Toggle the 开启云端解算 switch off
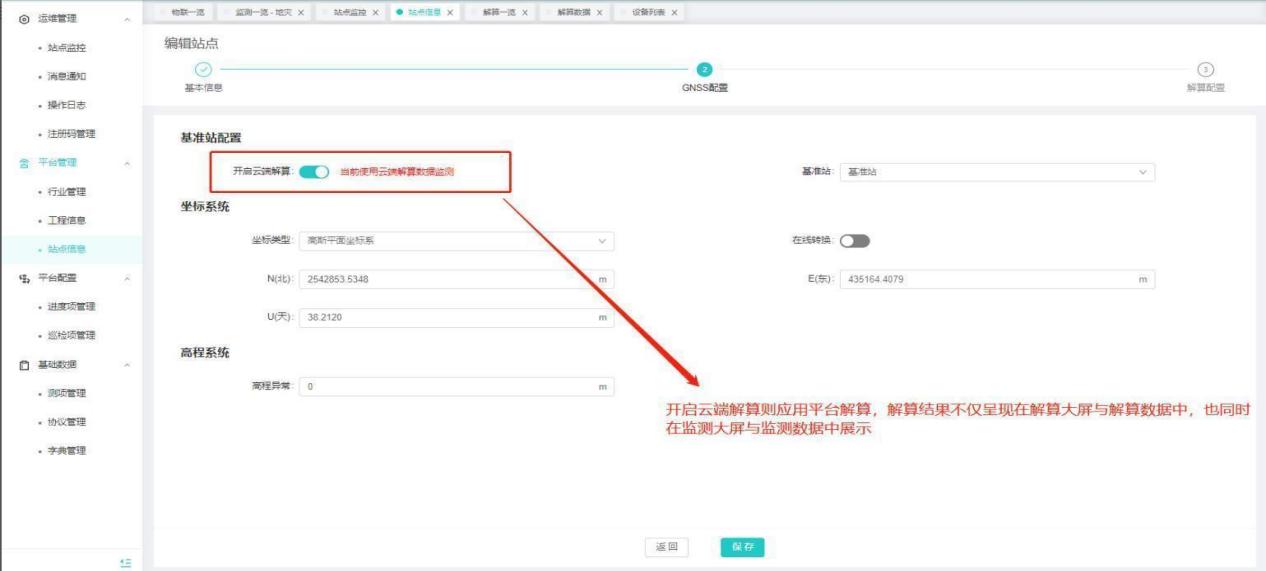This screenshot has height=571, width=1266. pyautogui.click(x=314, y=172)
